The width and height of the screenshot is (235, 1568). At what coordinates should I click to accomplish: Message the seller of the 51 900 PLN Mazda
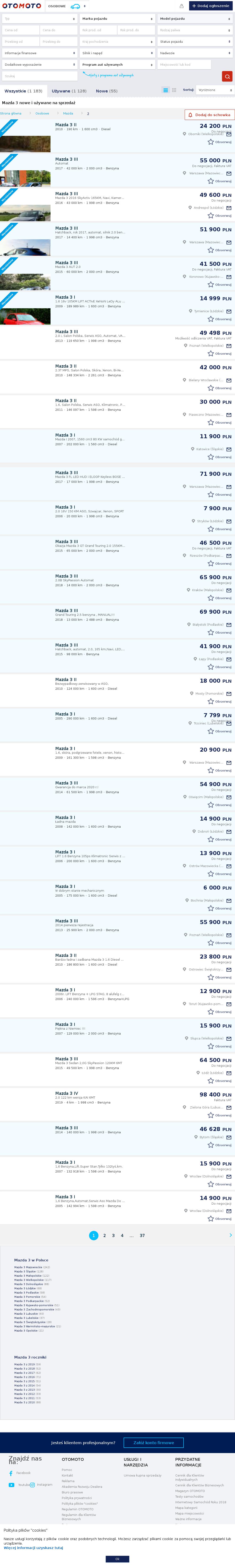click(229, 242)
